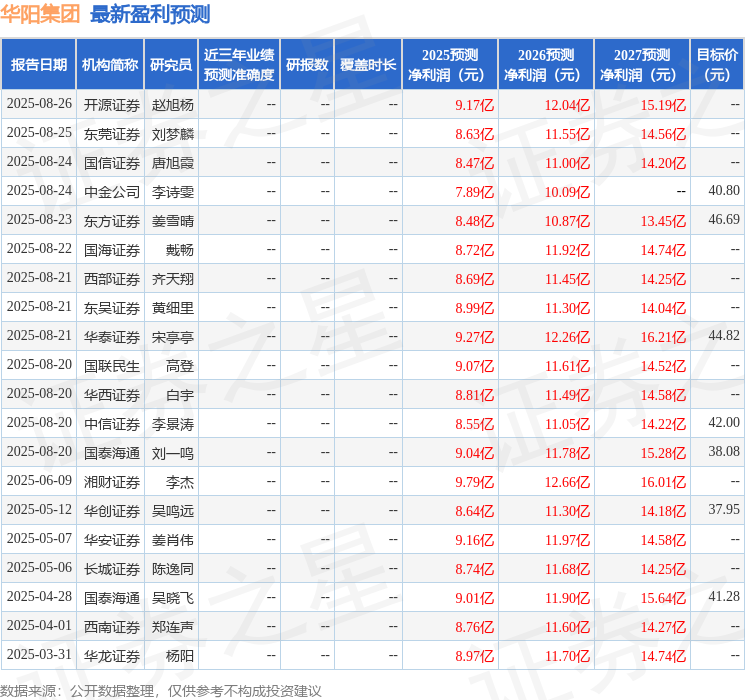
Task: Click the target price 40.80
Action: point(724,191)
